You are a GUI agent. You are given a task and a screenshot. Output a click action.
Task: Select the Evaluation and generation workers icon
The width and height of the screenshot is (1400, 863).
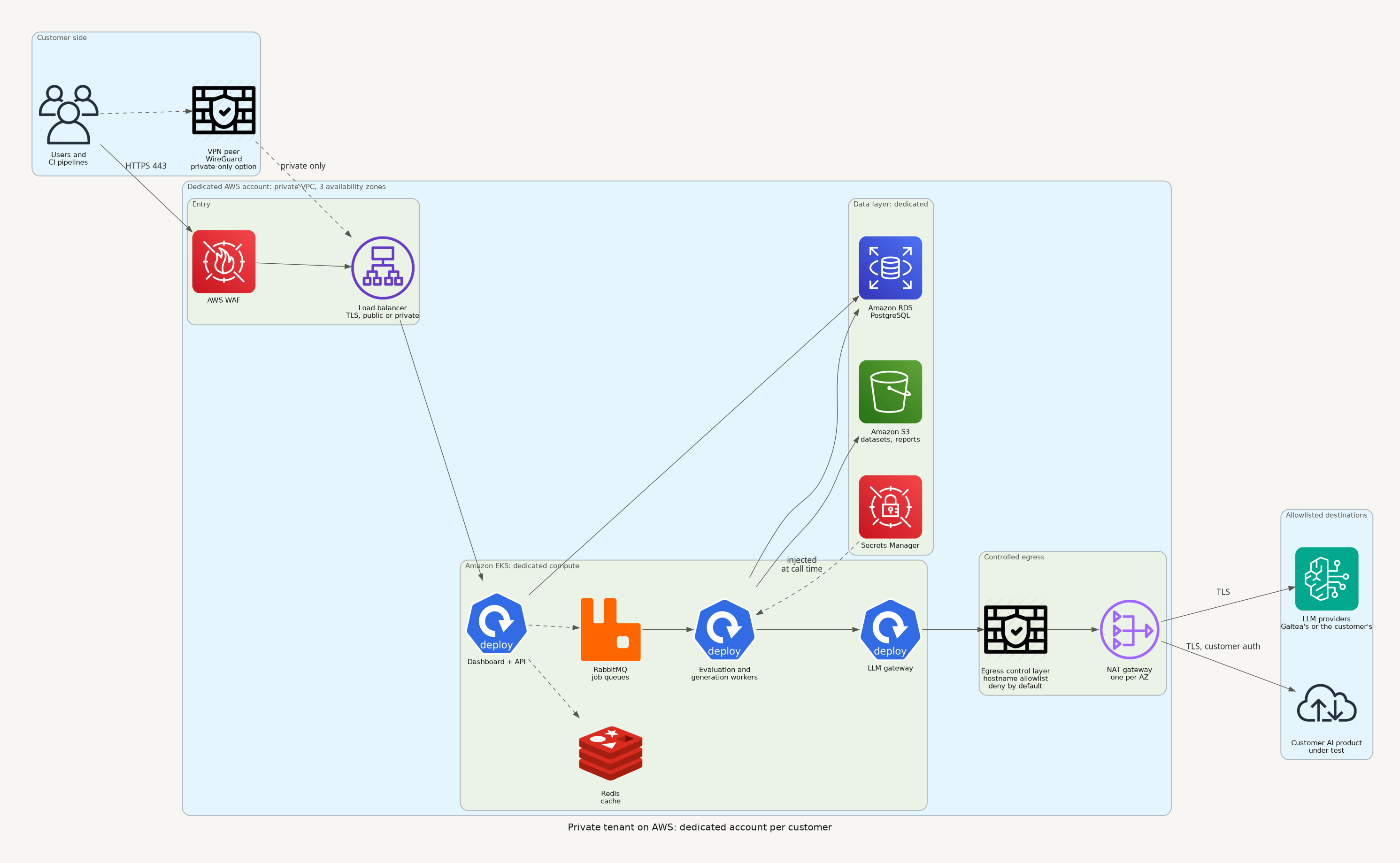[x=724, y=630]
